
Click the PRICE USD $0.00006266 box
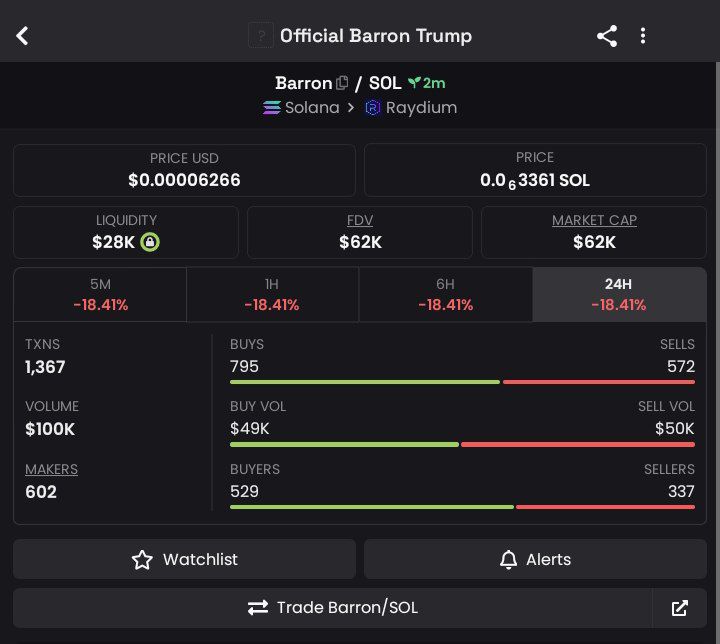[x=184, y=170]
